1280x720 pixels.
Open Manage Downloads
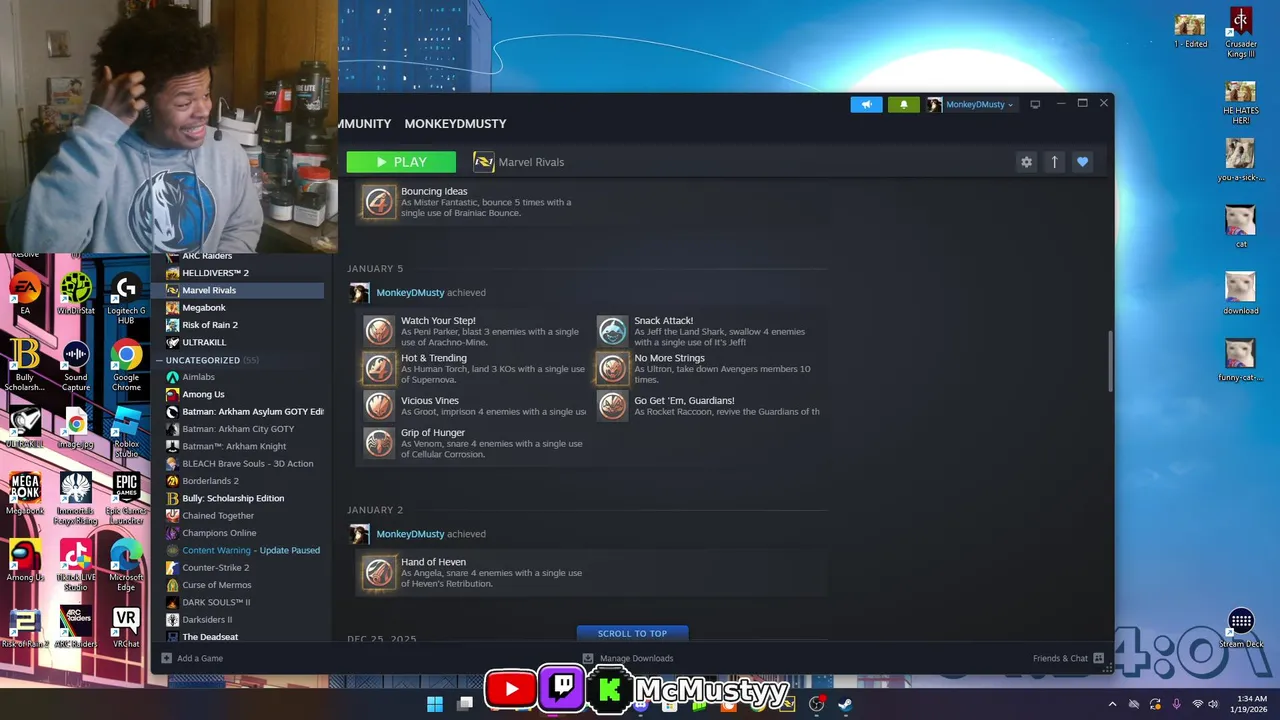pos(636,658)
